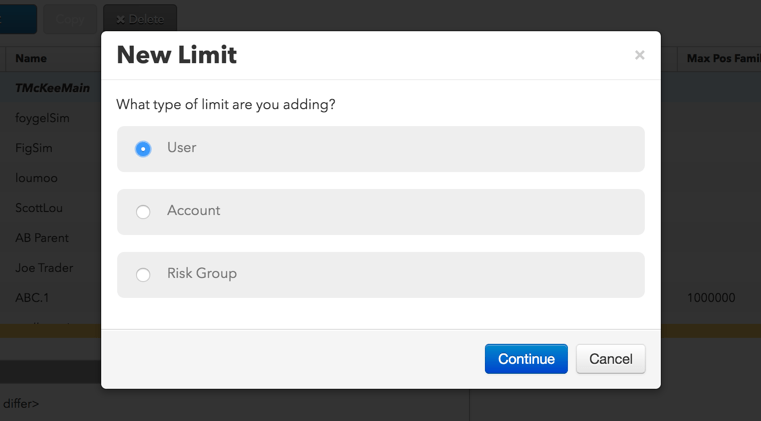Choose the Account radio option
The image size is (761, 421).
tap(143, 212)
